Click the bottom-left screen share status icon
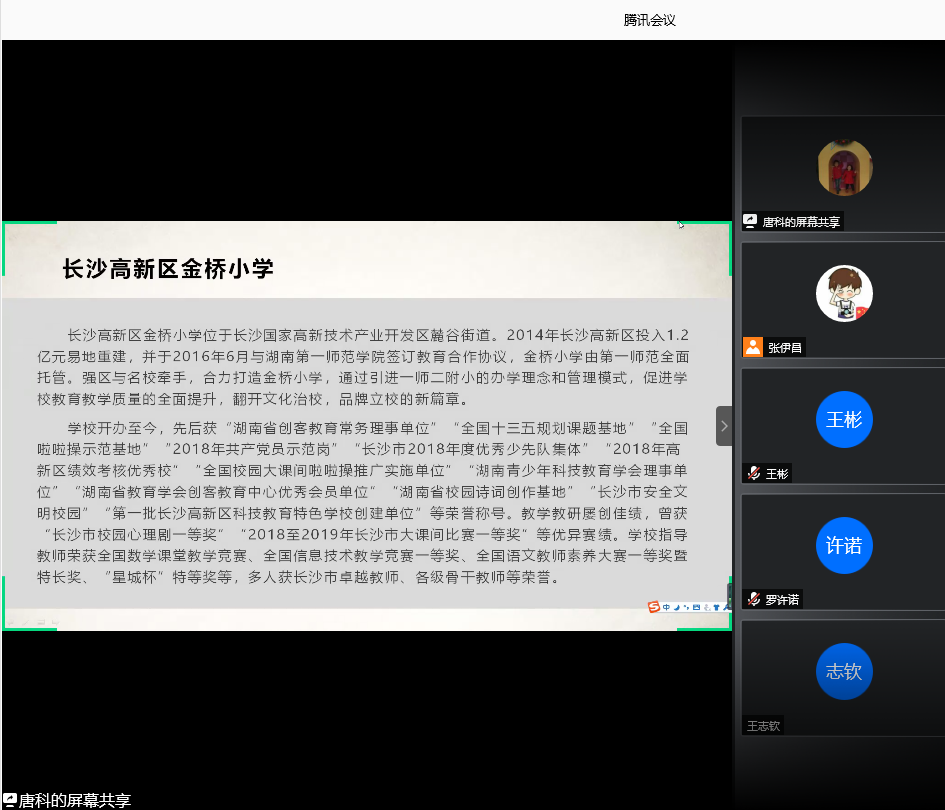The height and width of the screenshot is (810, 945). point(9,800)
